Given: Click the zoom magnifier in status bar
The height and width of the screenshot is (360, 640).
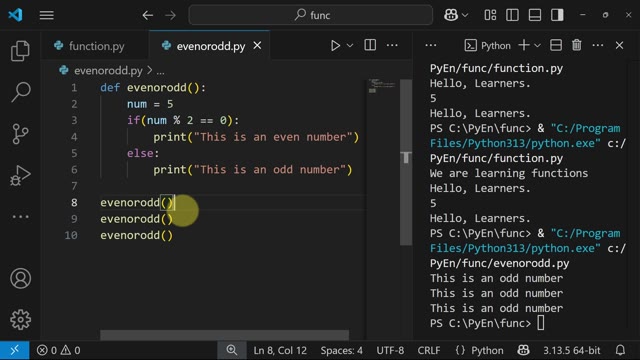Looking at the screenshot, I should point(232,350).
